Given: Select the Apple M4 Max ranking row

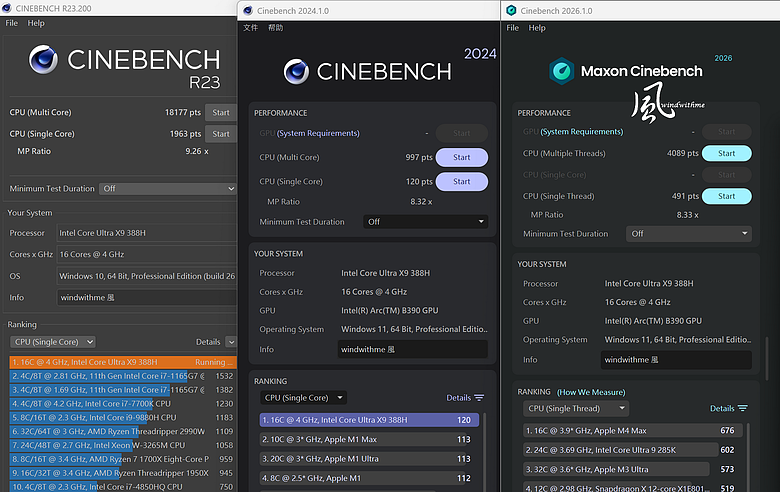Looking at the screenshot, I should tap(633, 430).
